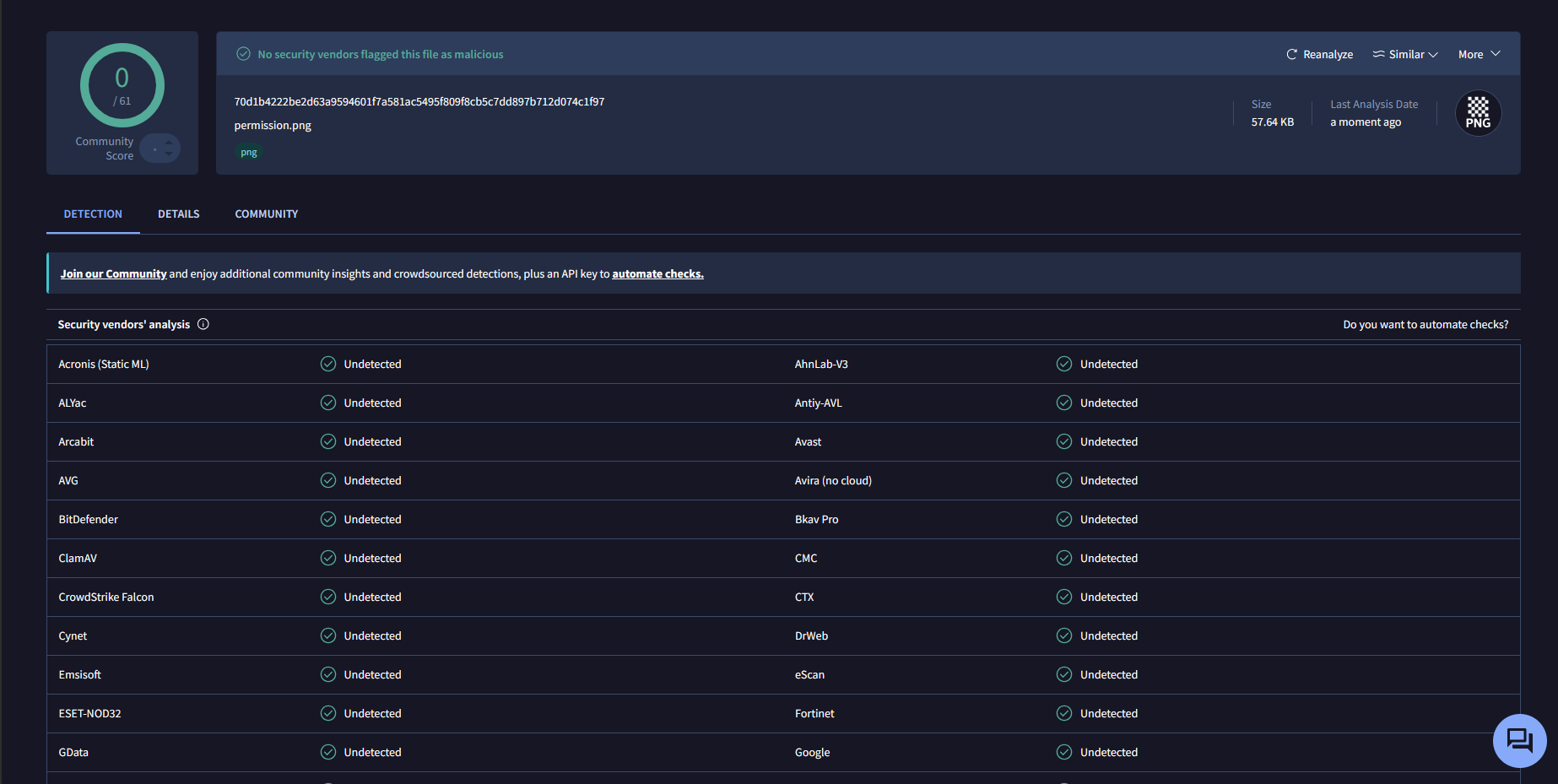The image size is (1558, 784).
Task: Downvote the community score
Action: pos(169,154)
